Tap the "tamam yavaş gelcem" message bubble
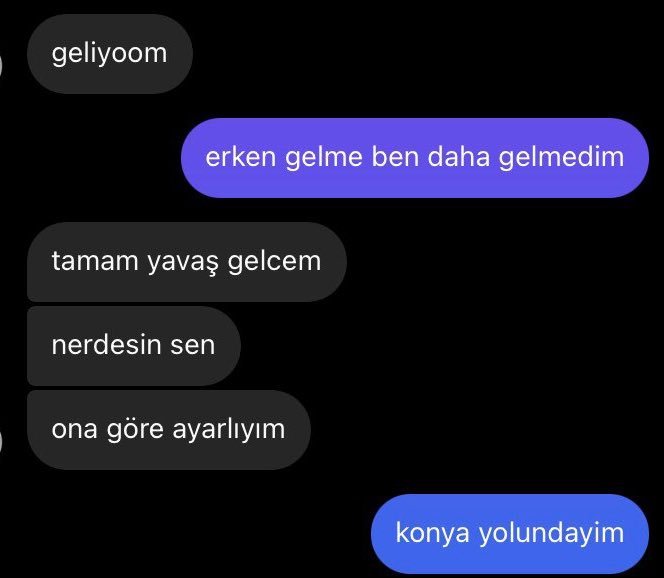The width and height of the screenshot is (664, 578). point(187,262)
